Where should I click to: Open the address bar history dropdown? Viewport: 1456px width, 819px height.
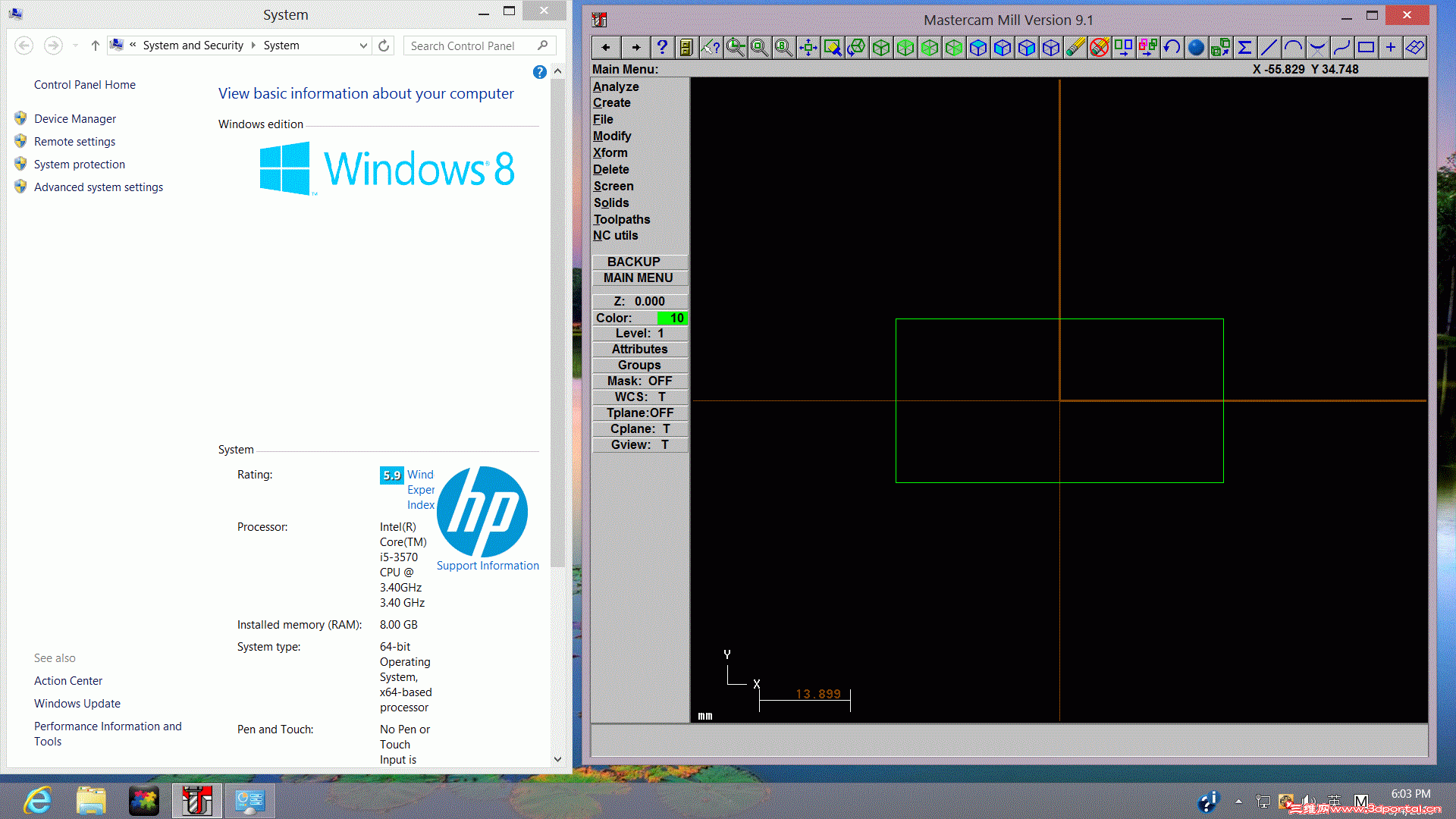pos(363,45)
